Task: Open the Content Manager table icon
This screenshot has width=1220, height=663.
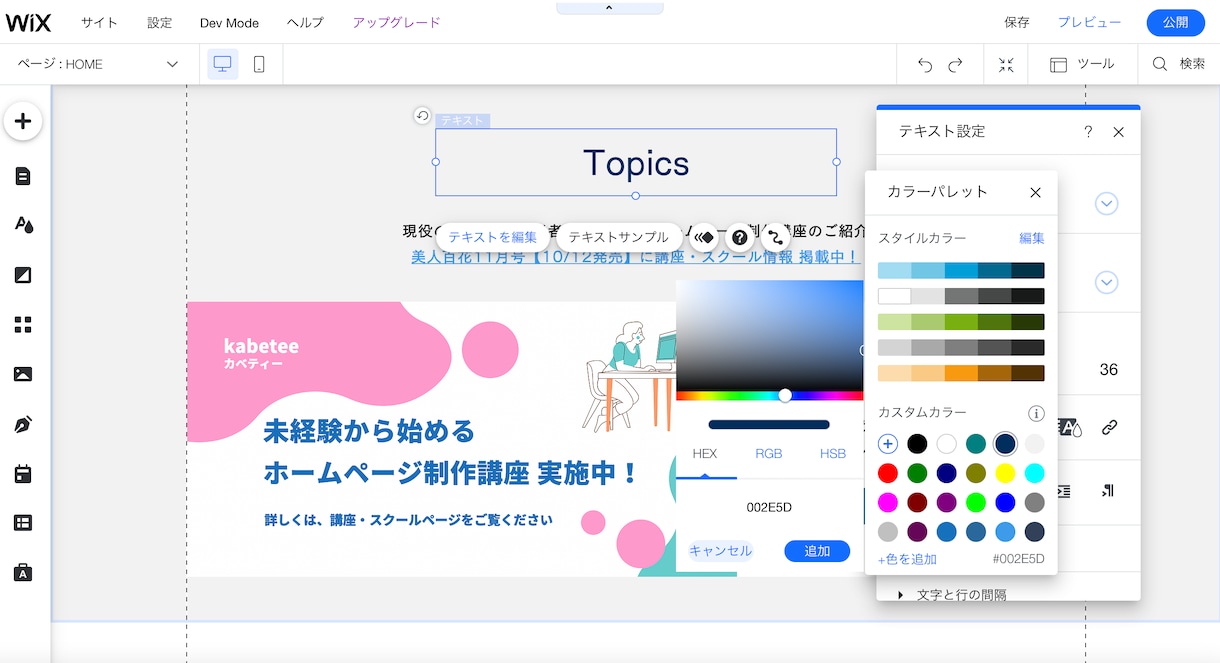Action: [x=23, y=523]
